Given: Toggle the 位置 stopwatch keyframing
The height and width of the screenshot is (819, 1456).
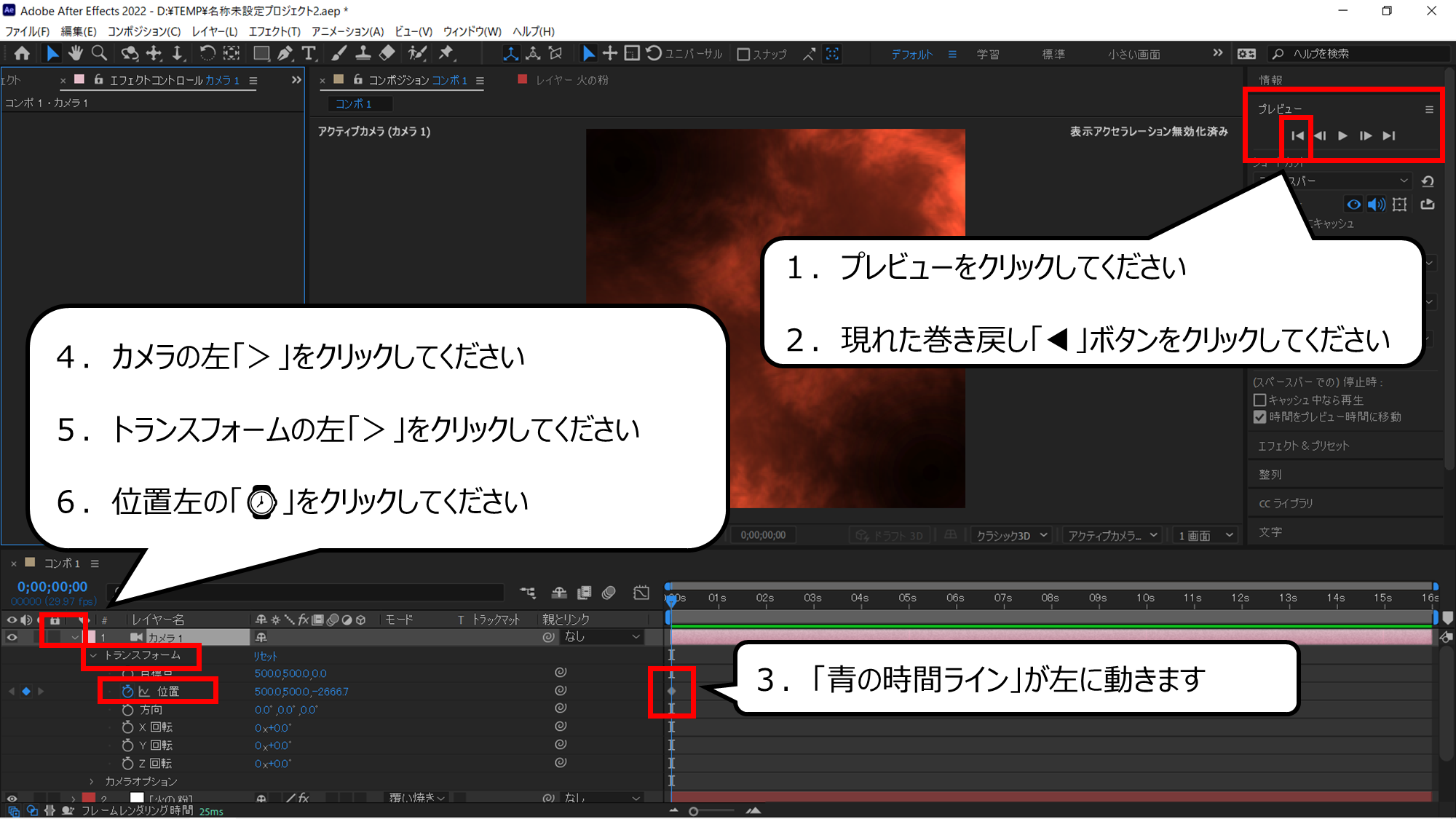Looking at the screenshot, I should pos(127,691).
